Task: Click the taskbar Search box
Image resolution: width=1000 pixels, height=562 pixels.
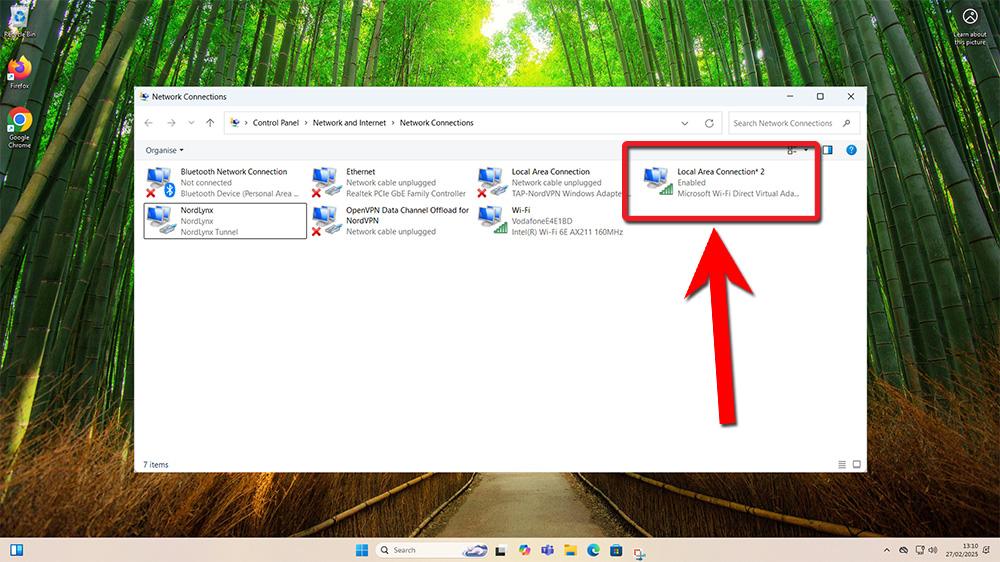Action: [x=431, y=550]
